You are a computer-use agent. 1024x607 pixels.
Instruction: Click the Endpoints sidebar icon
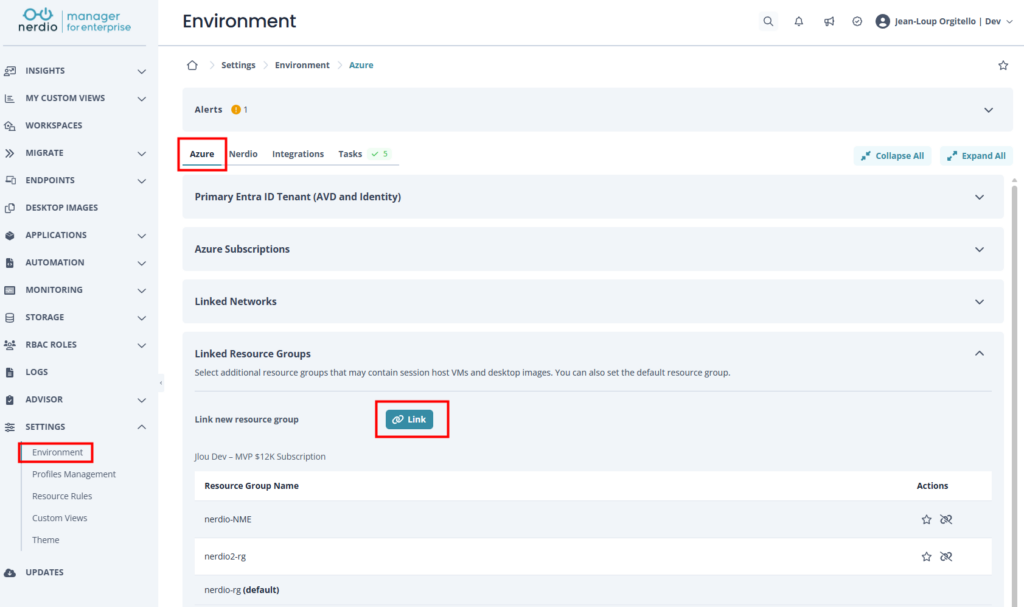click(10, 180)
